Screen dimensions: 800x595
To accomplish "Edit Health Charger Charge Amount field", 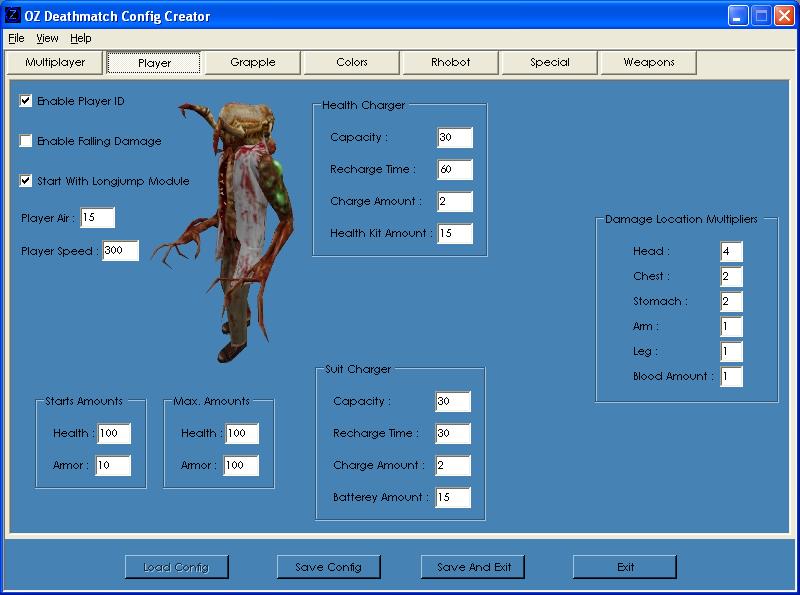I will (x=455, y=202).
